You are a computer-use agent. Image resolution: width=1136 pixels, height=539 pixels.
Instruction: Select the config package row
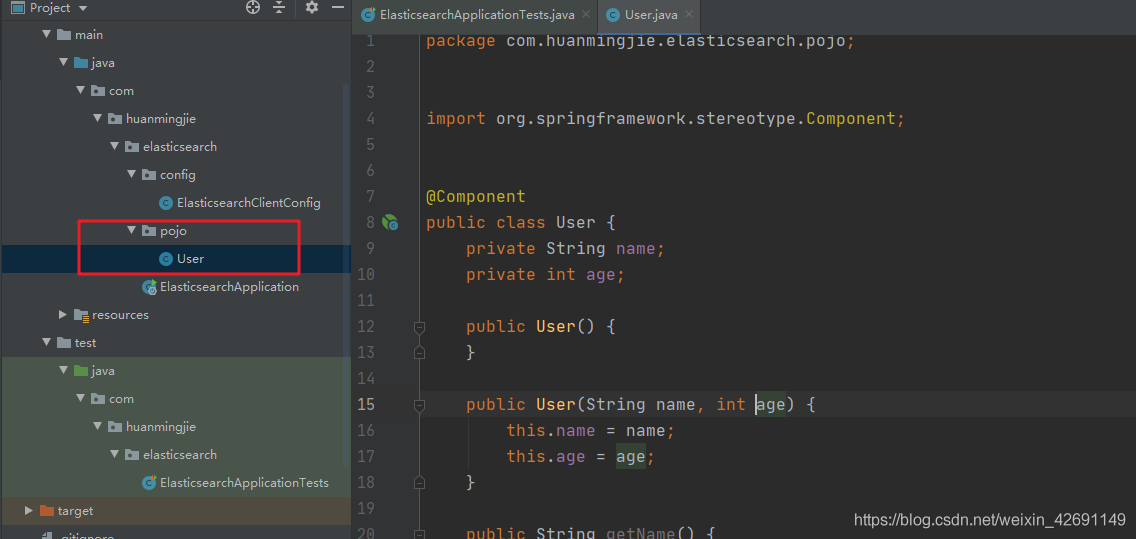(175, 175)
